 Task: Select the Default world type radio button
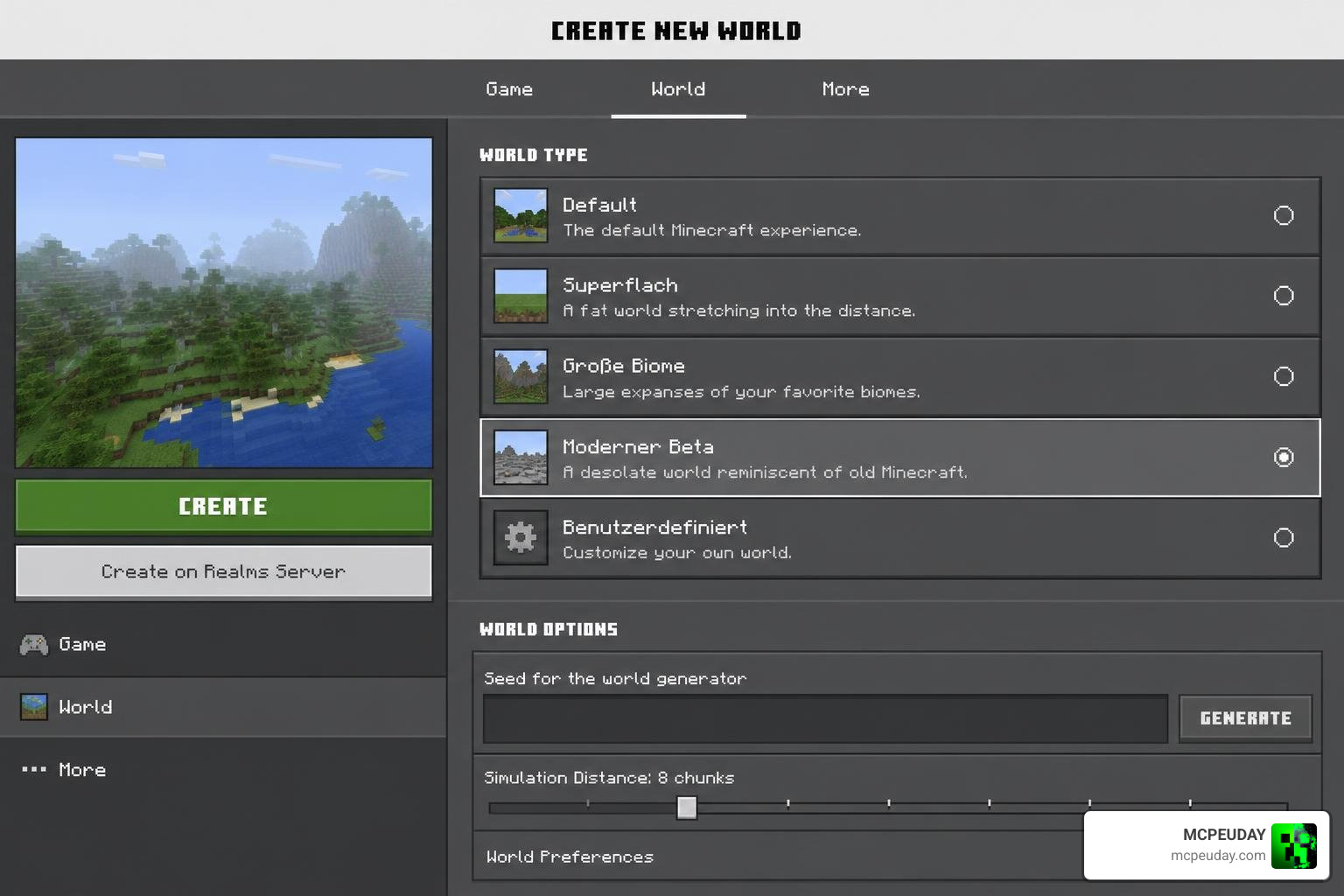1284,215
